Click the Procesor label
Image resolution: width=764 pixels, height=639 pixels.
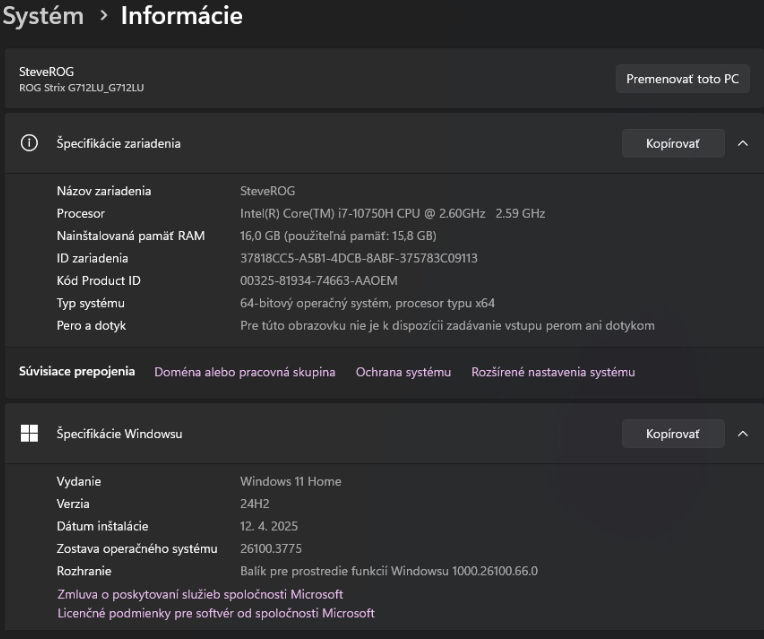[80, 213]
